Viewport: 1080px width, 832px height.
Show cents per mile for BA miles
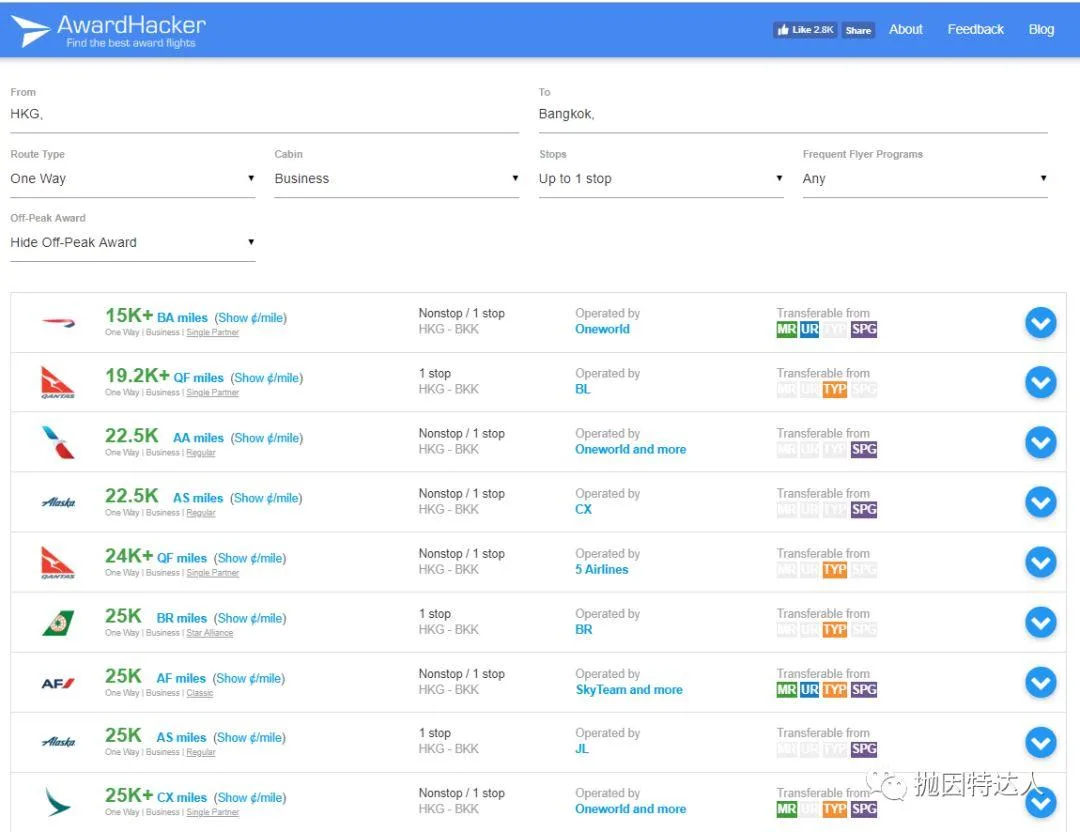tap(251, 318)
